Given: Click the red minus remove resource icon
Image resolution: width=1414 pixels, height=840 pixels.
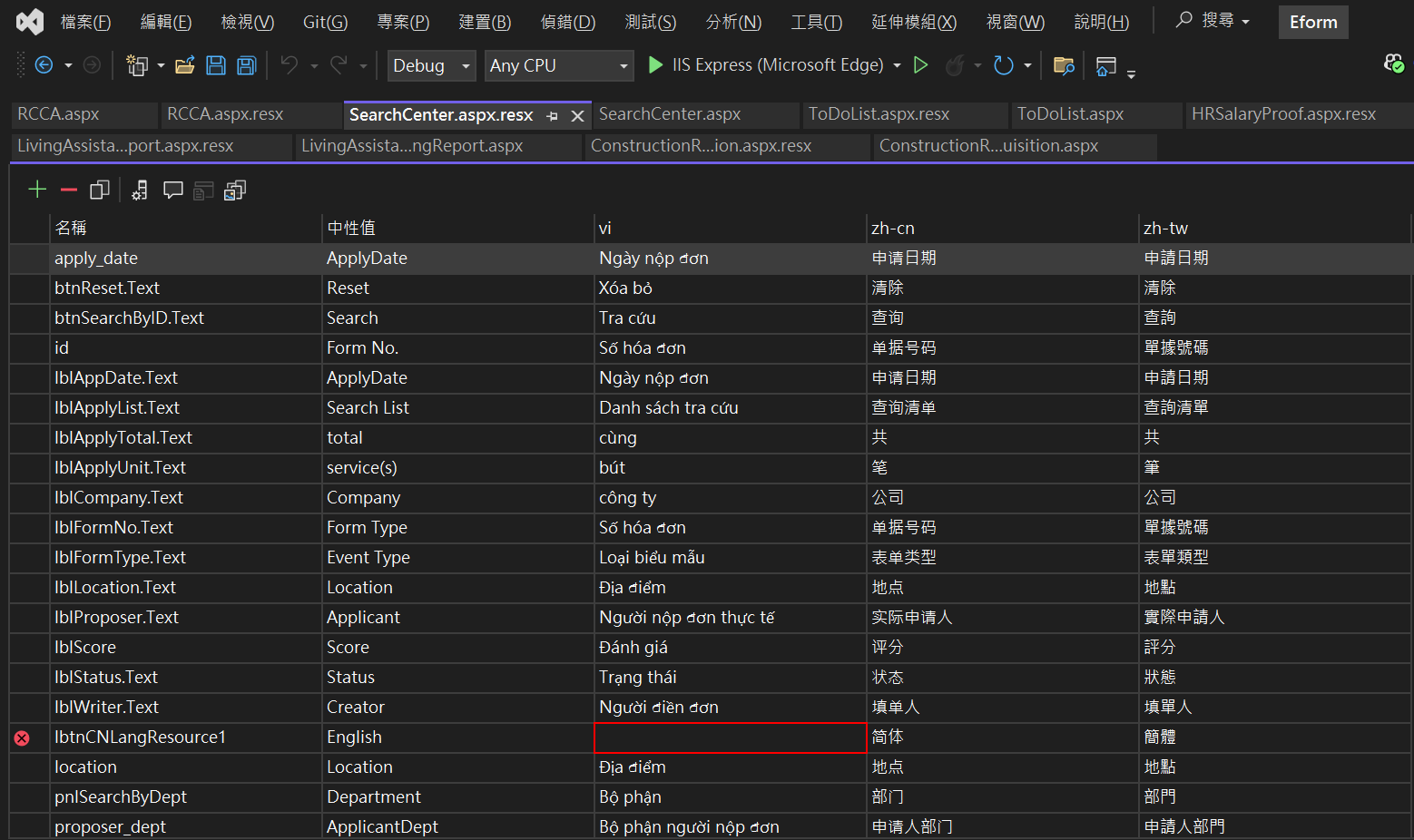Looking at the screenshot, I should (x=69, y=190).
